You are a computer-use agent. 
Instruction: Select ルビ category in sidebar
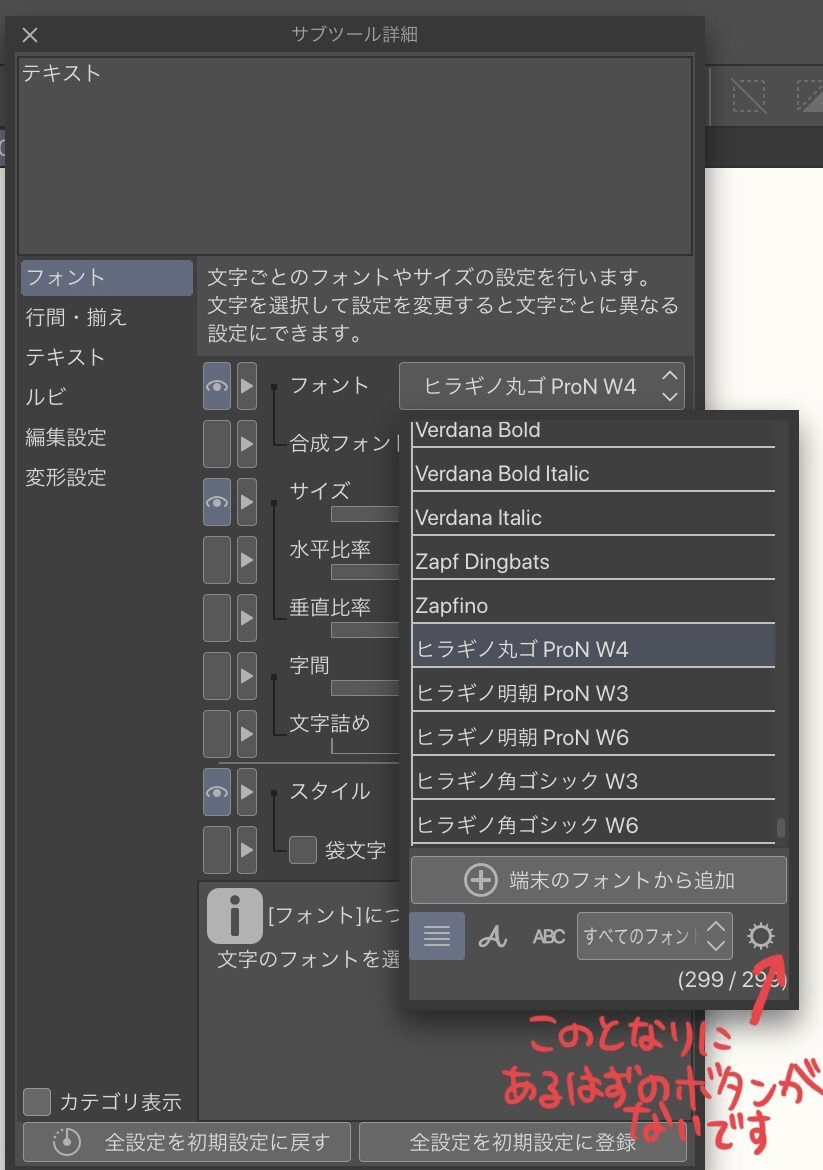(x=46, y=398)
